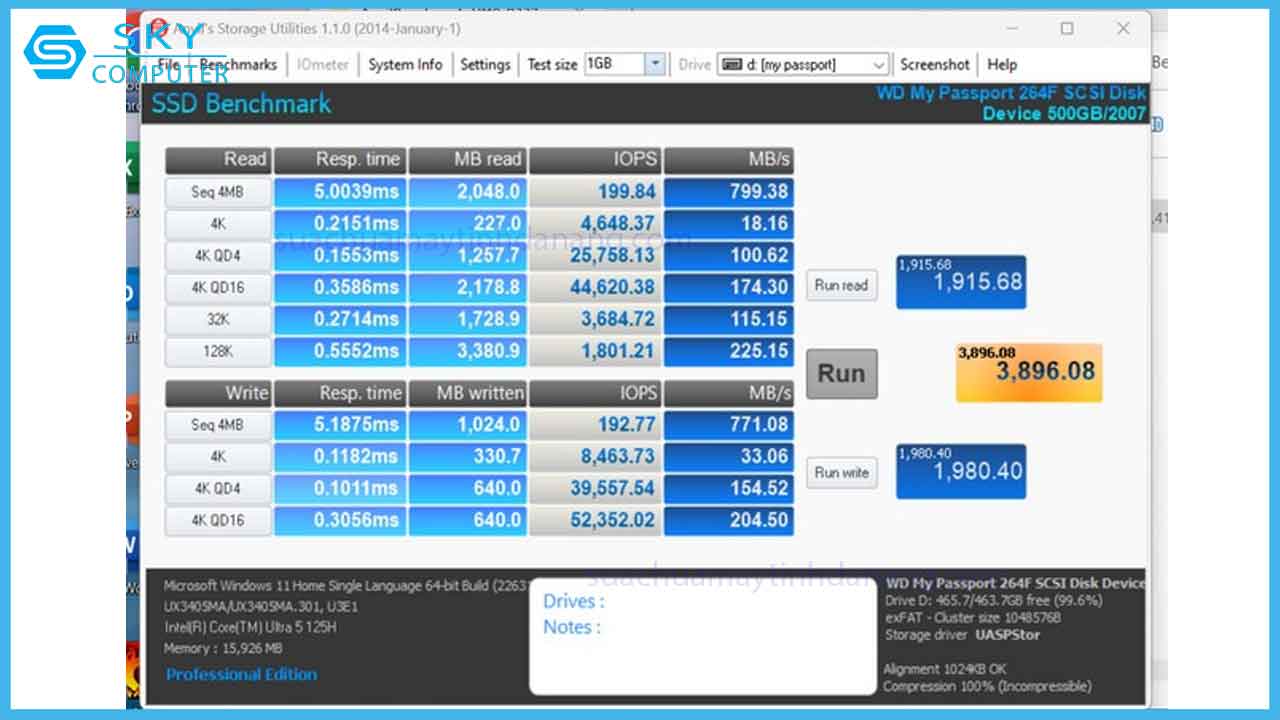Expand the Drive selection dropdown

[x=879, y=64]
